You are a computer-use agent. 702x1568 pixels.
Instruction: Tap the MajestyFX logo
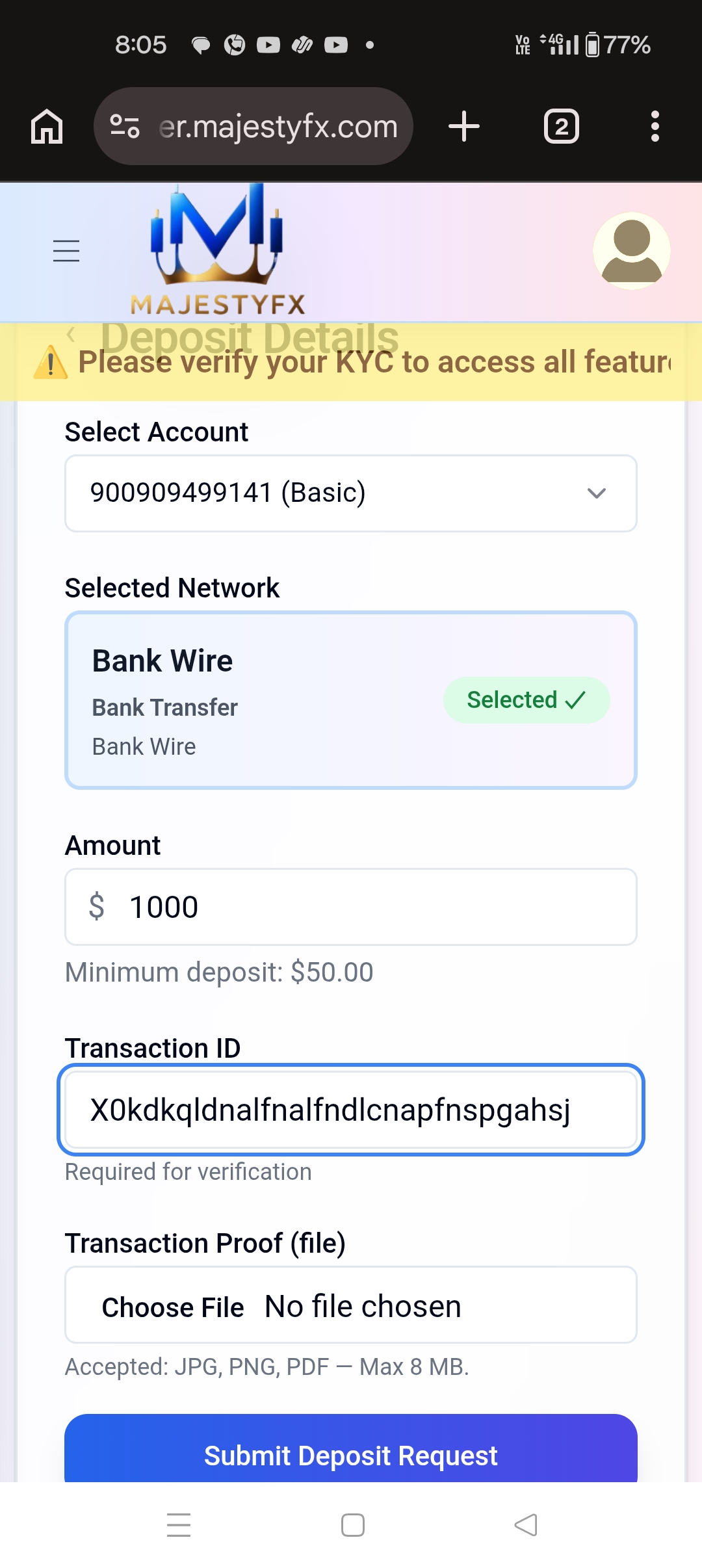click(x=217, y=251)
